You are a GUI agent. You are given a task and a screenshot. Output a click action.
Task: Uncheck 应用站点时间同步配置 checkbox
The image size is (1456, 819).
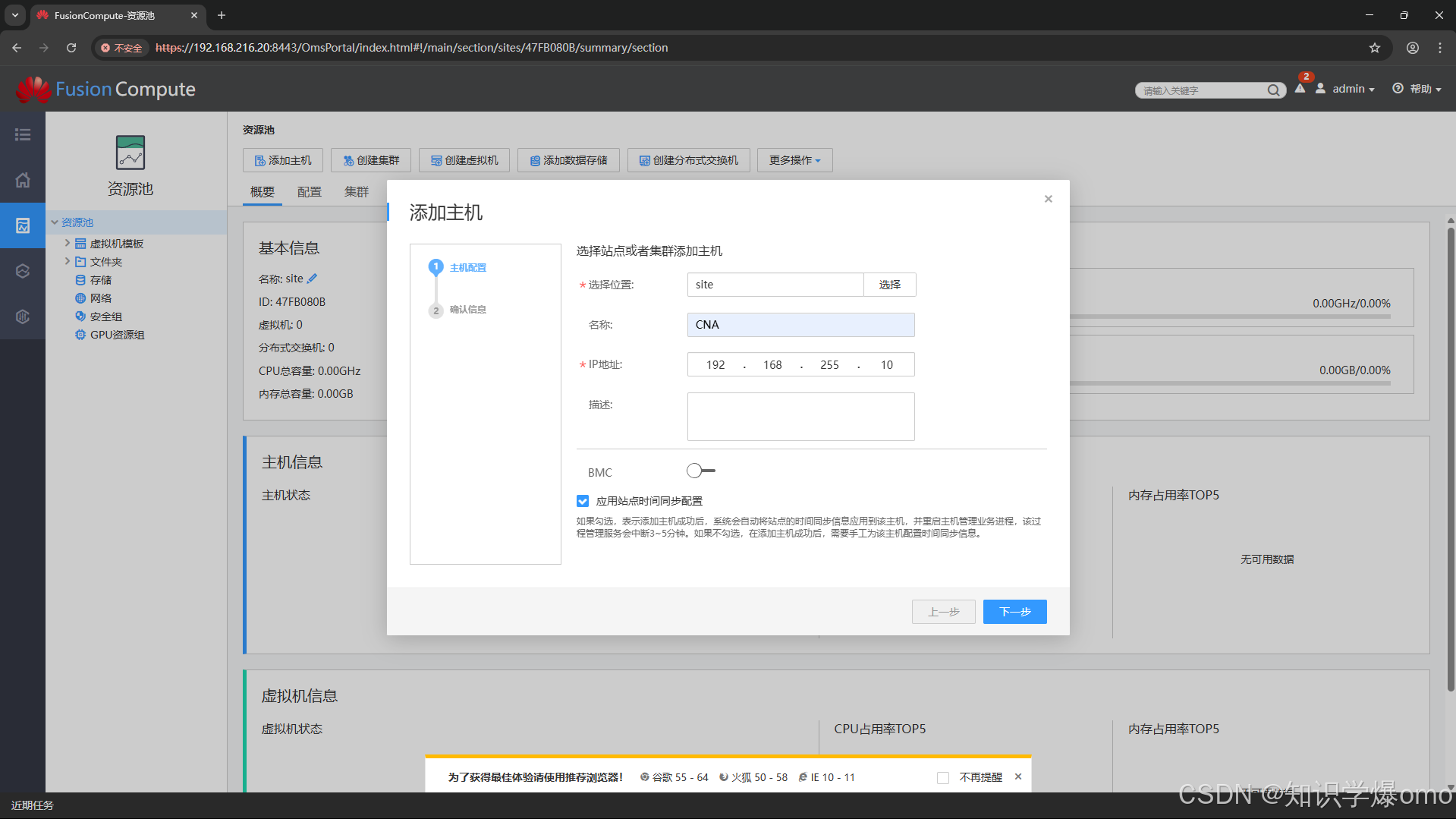pos(583,501)
